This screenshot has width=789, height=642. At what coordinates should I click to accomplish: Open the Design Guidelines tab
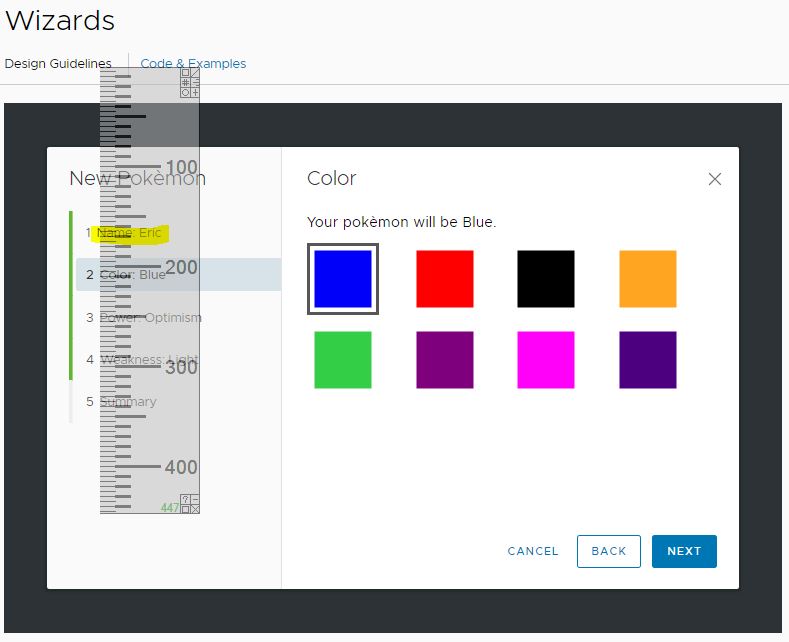pyautogui.click(x=58, y=63)
